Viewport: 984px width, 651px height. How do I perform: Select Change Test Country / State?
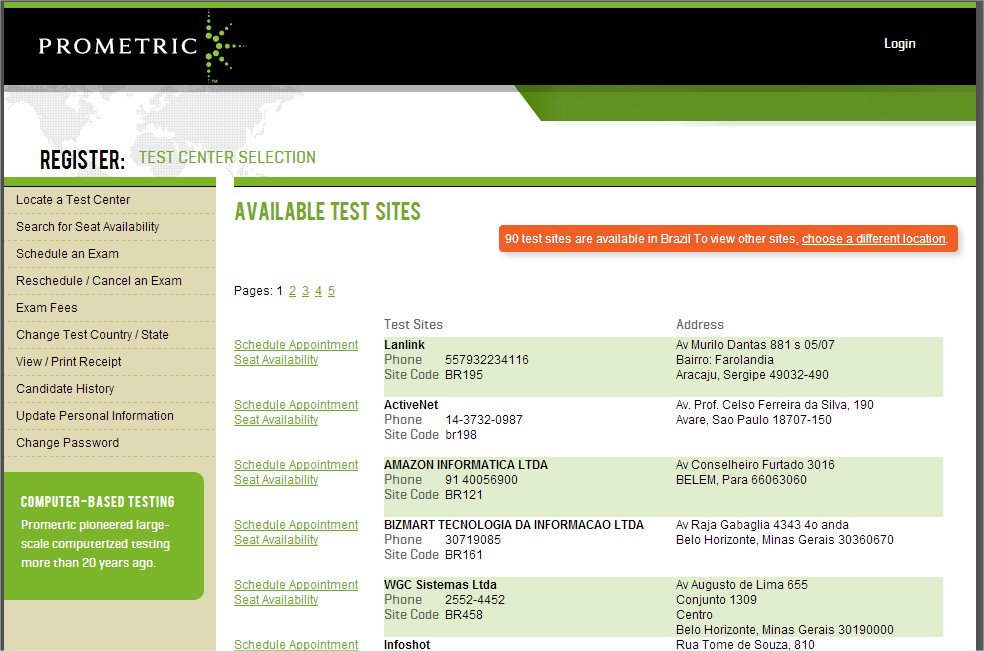click(92, 335)
